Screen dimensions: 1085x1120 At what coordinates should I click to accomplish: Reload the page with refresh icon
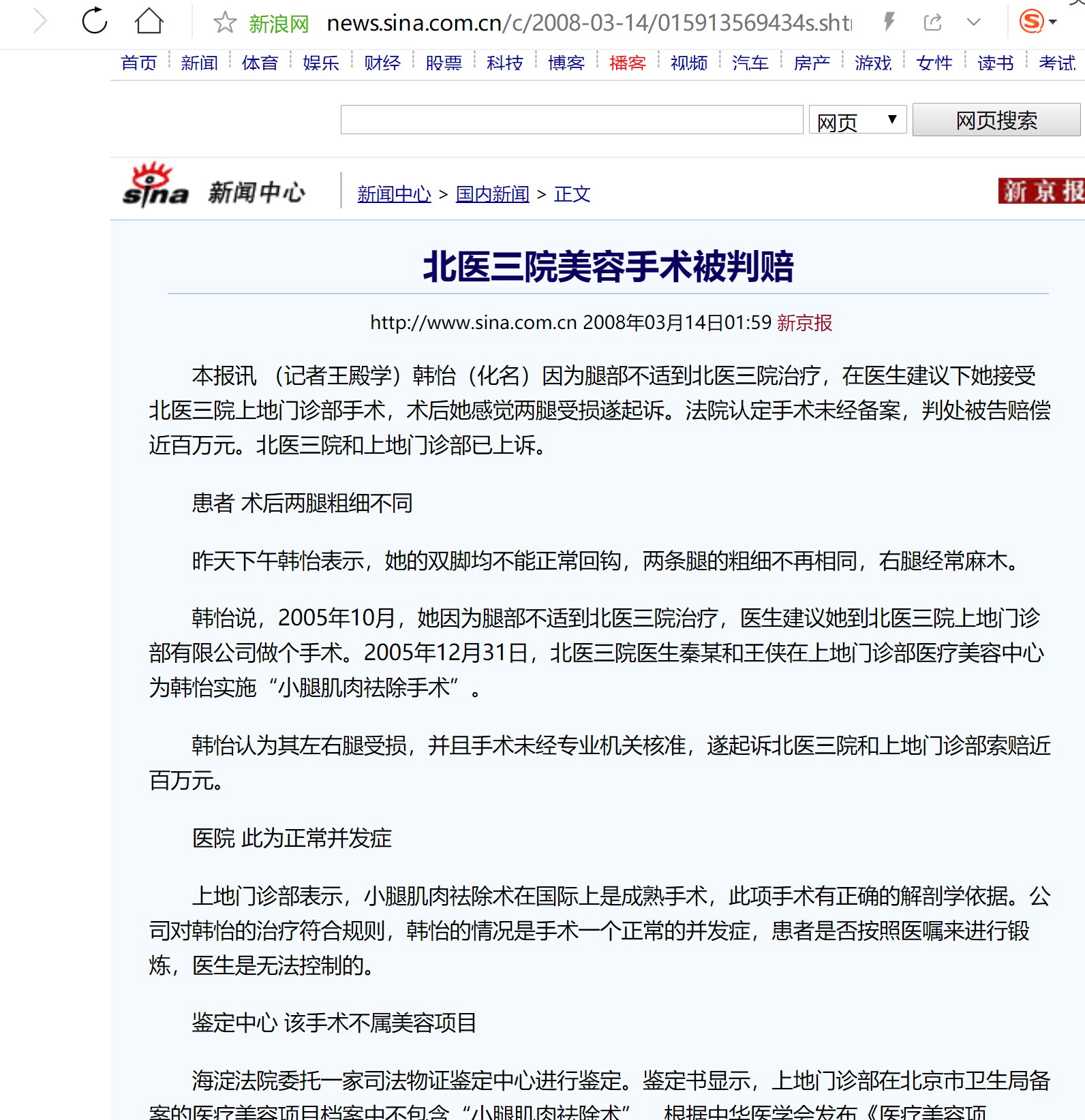pos(95,21)
